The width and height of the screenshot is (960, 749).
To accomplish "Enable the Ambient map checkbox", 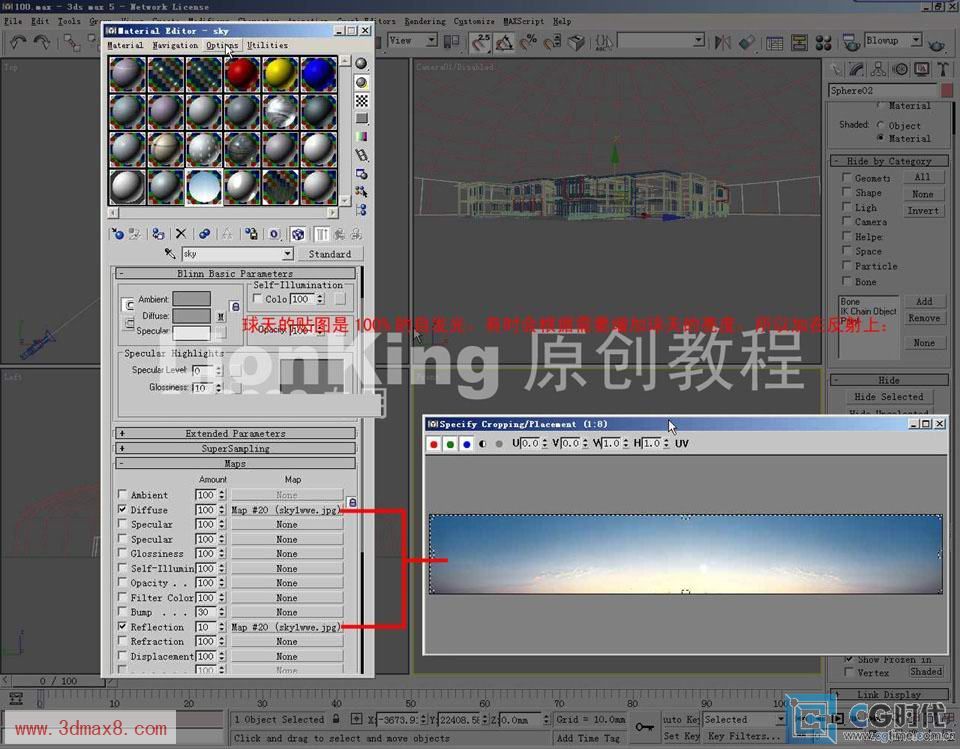I will (122, 494).
